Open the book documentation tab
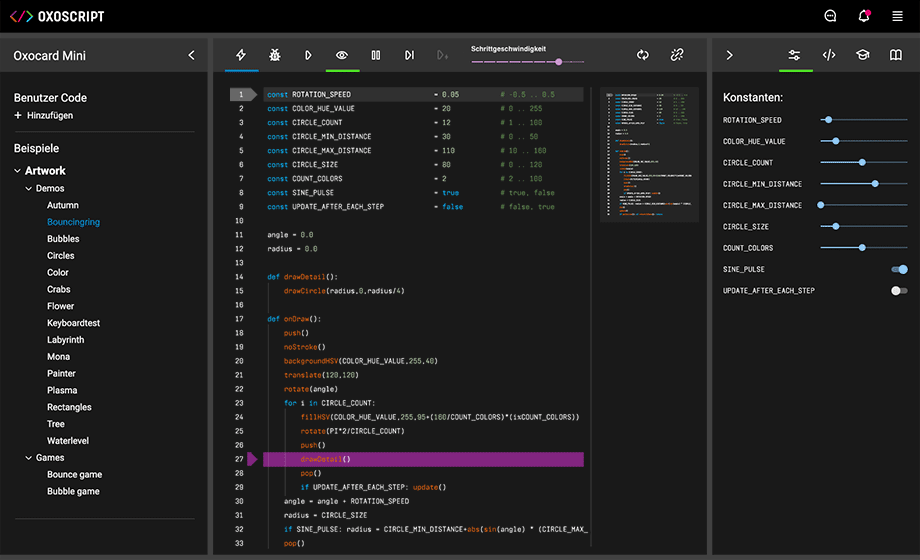Image resolution: width=920 pixels, height=560 pixels. (896, 55)
